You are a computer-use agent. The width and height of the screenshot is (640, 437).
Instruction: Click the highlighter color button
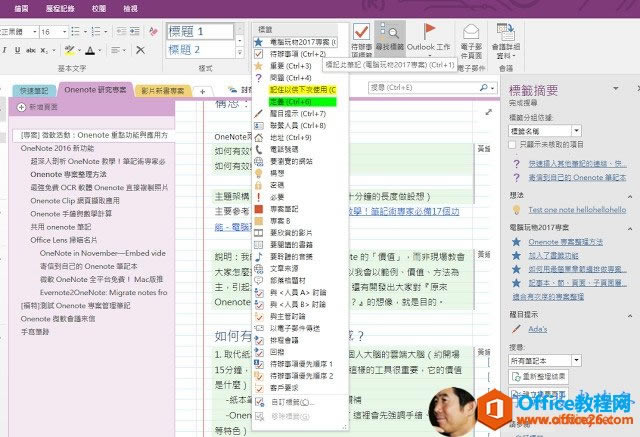(69, 50)
